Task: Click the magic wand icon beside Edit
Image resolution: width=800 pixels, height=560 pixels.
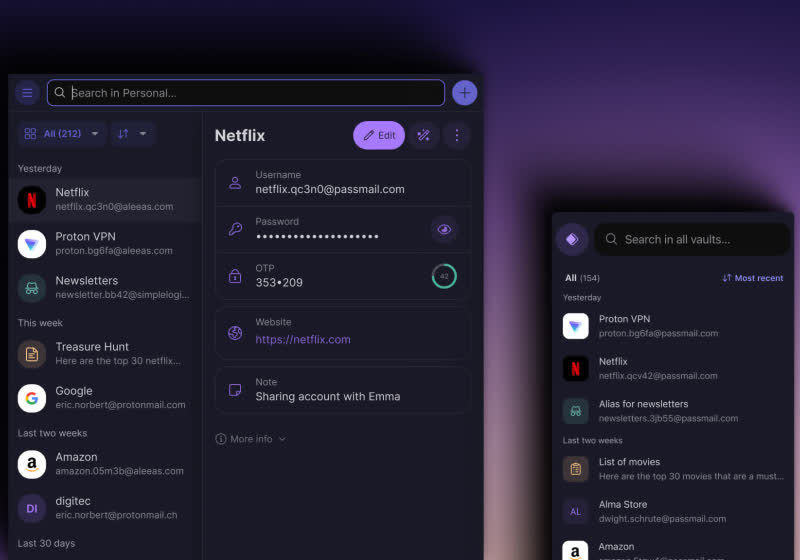Action: (x=423, y=135)
